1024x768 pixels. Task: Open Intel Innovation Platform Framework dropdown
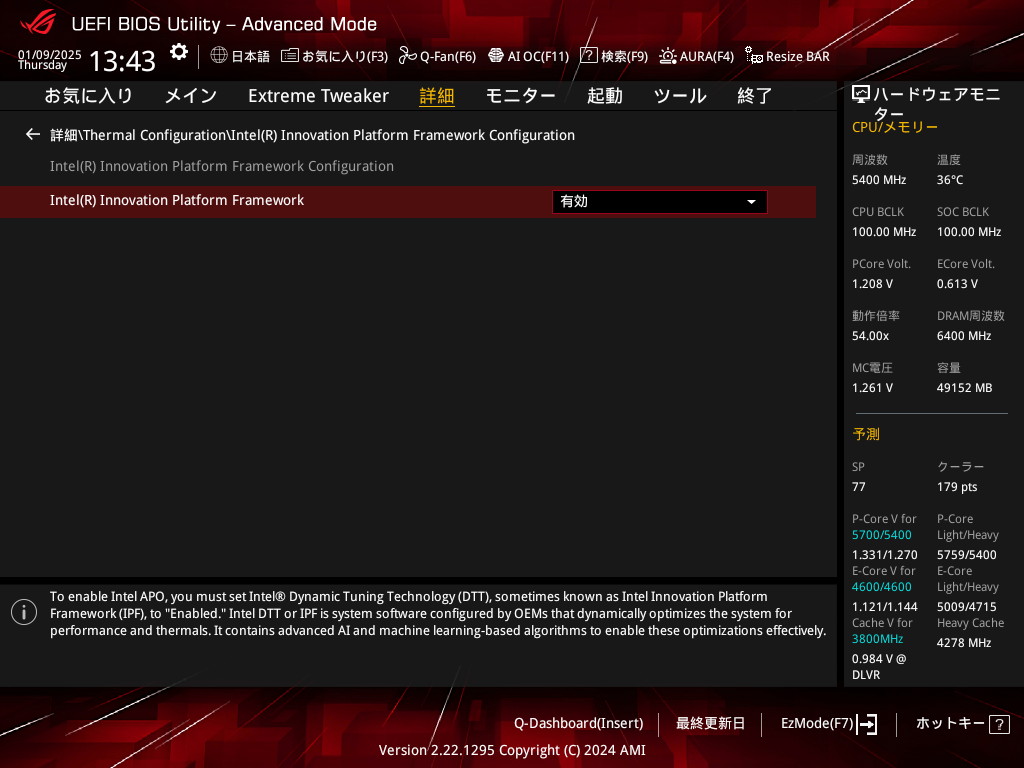(x=659, y=202)
